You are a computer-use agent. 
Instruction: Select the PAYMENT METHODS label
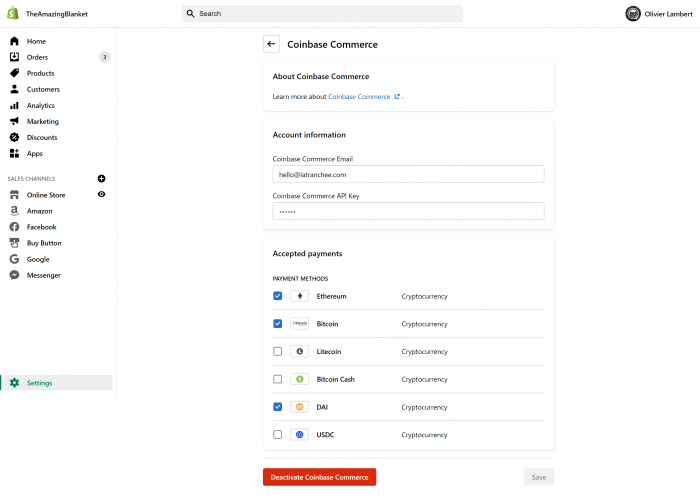point(300,279)
